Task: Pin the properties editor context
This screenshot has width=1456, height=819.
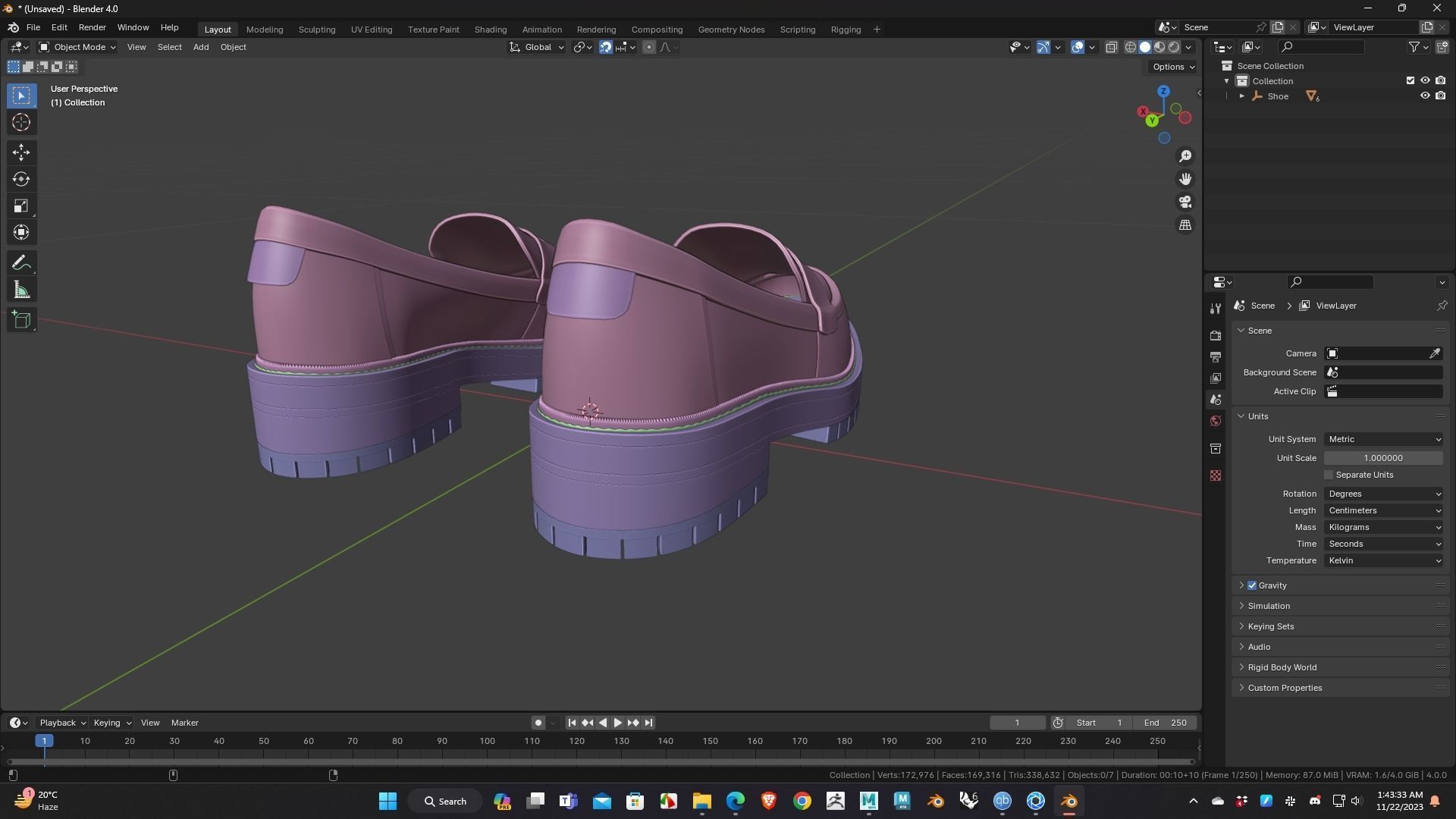Action: pos(1442,306)
